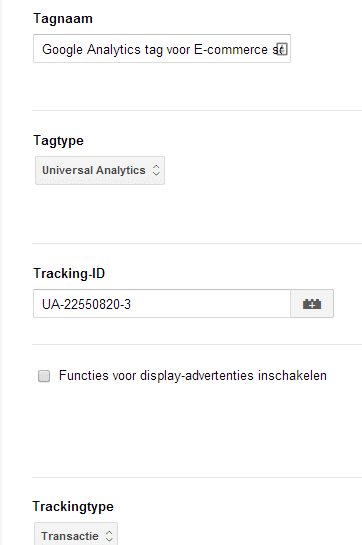Click the word 'Transactie' in the selector

[70, 536]
